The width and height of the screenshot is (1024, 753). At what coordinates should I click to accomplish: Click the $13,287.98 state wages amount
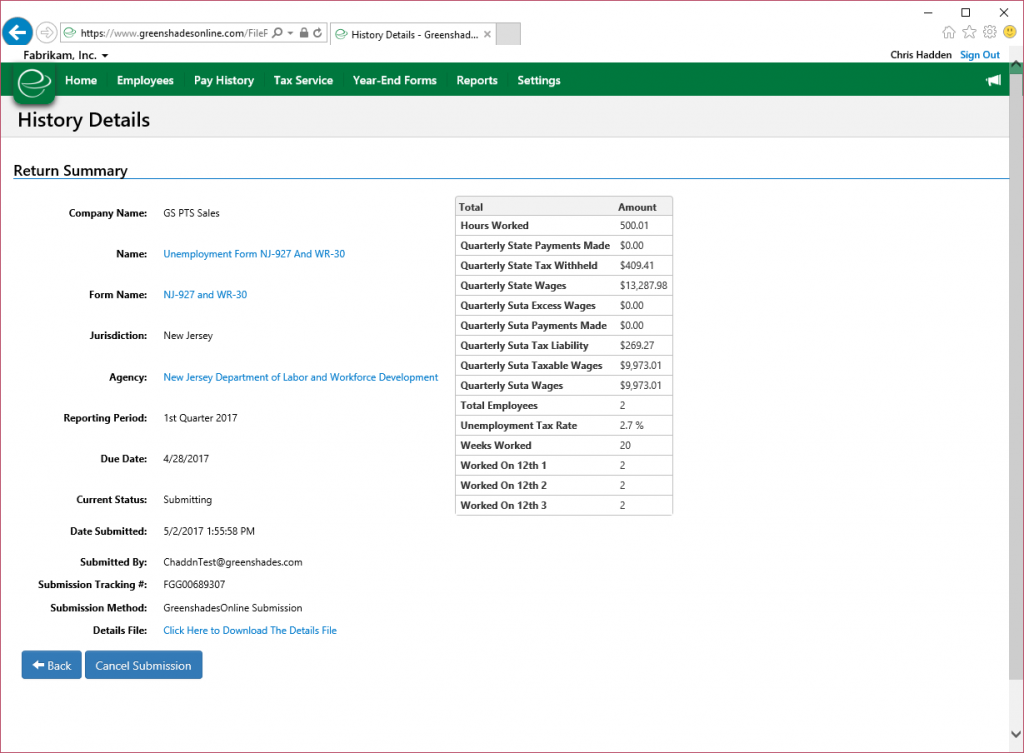click(643, 285)
